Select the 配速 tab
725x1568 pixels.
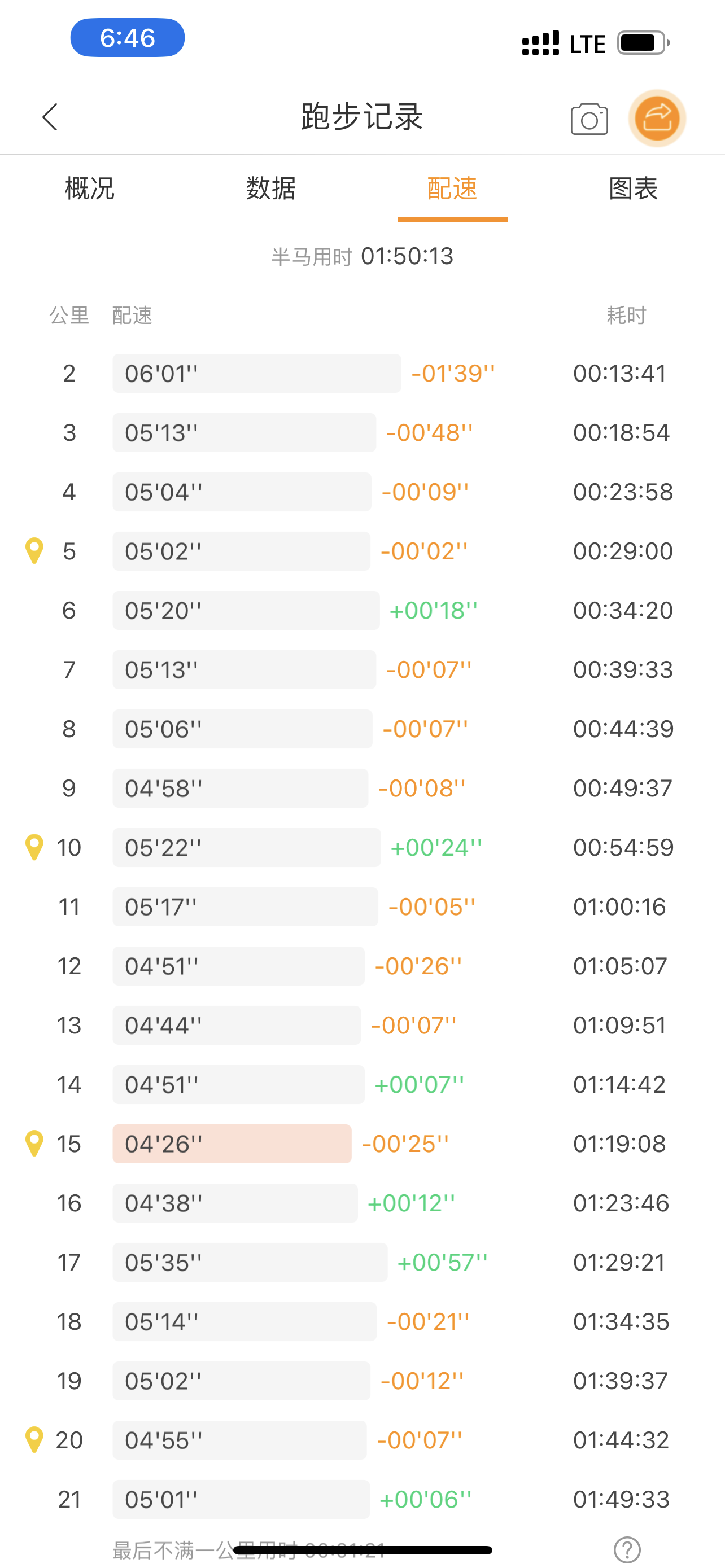tap(452, 189)
